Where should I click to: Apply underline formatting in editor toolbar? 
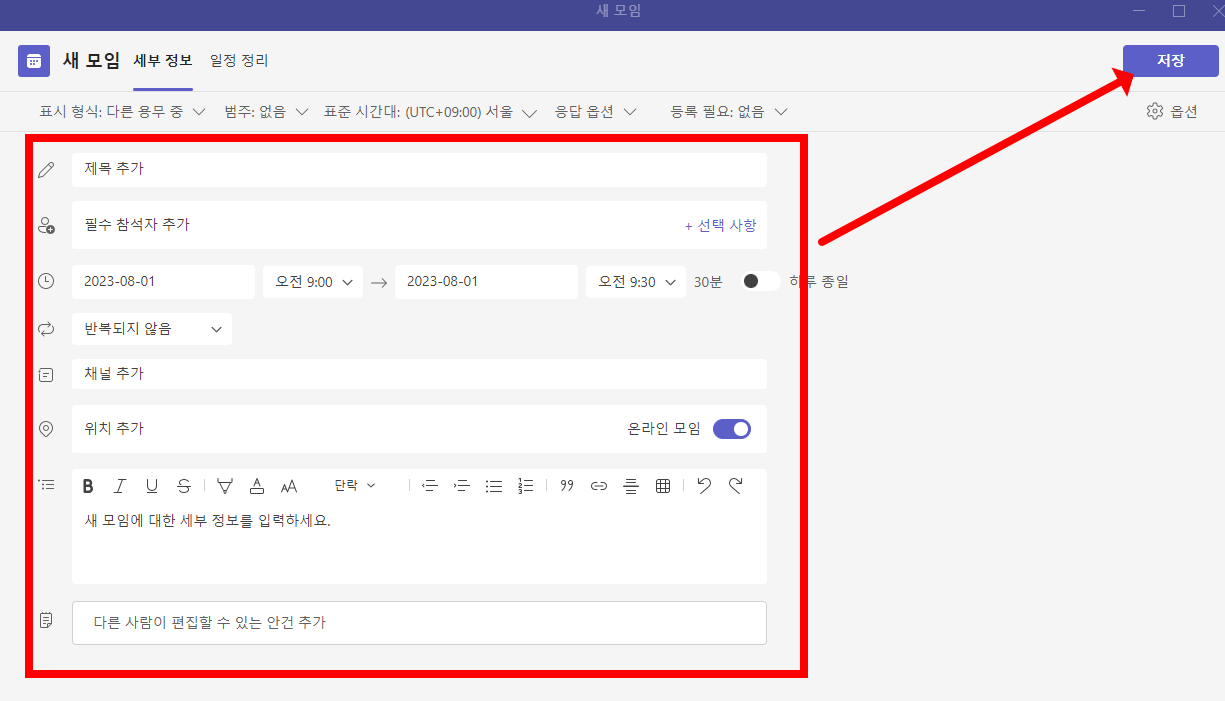[152, 486]
